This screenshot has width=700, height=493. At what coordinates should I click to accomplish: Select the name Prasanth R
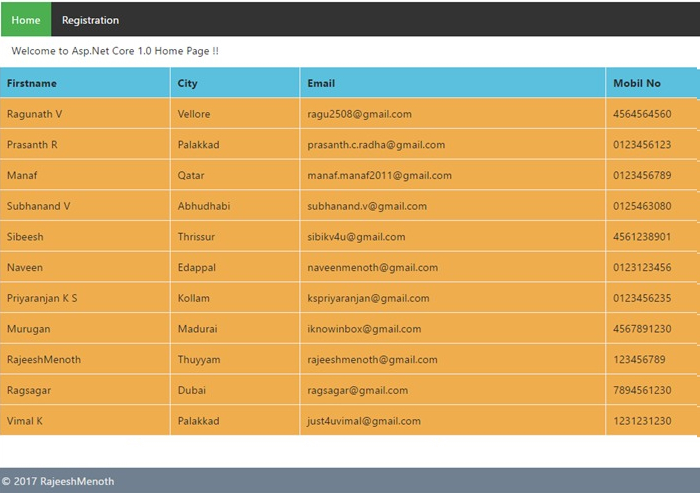pyautogui.click(x=32, y=145)
